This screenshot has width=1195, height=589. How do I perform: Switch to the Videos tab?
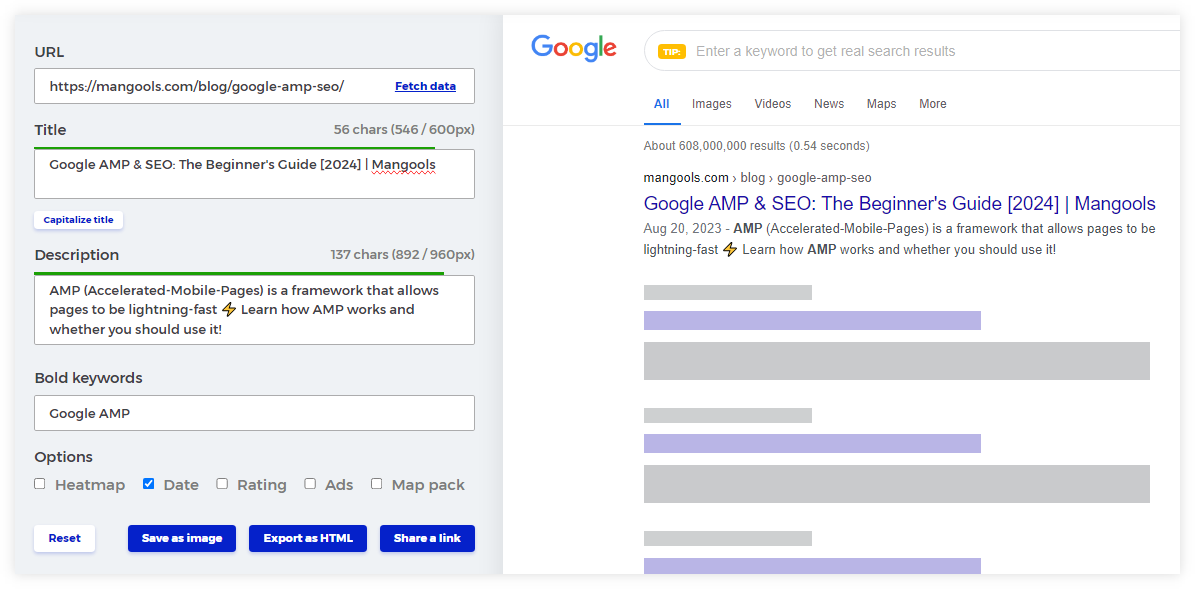click(x=772, y=103)
